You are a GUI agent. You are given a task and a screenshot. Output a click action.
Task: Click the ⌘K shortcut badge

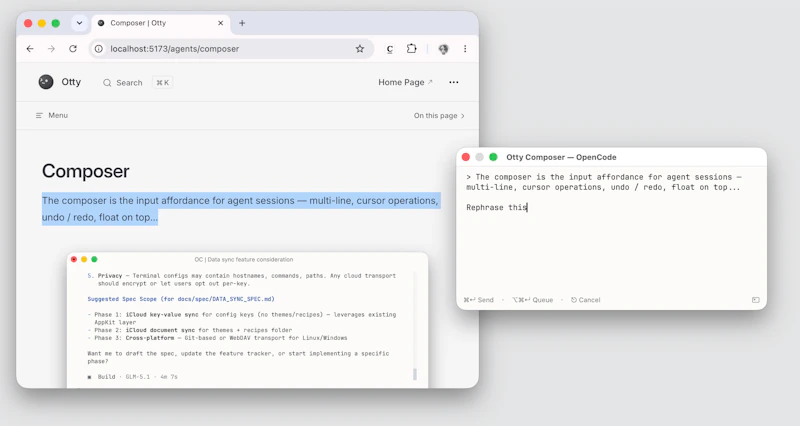tap(163, 83)
